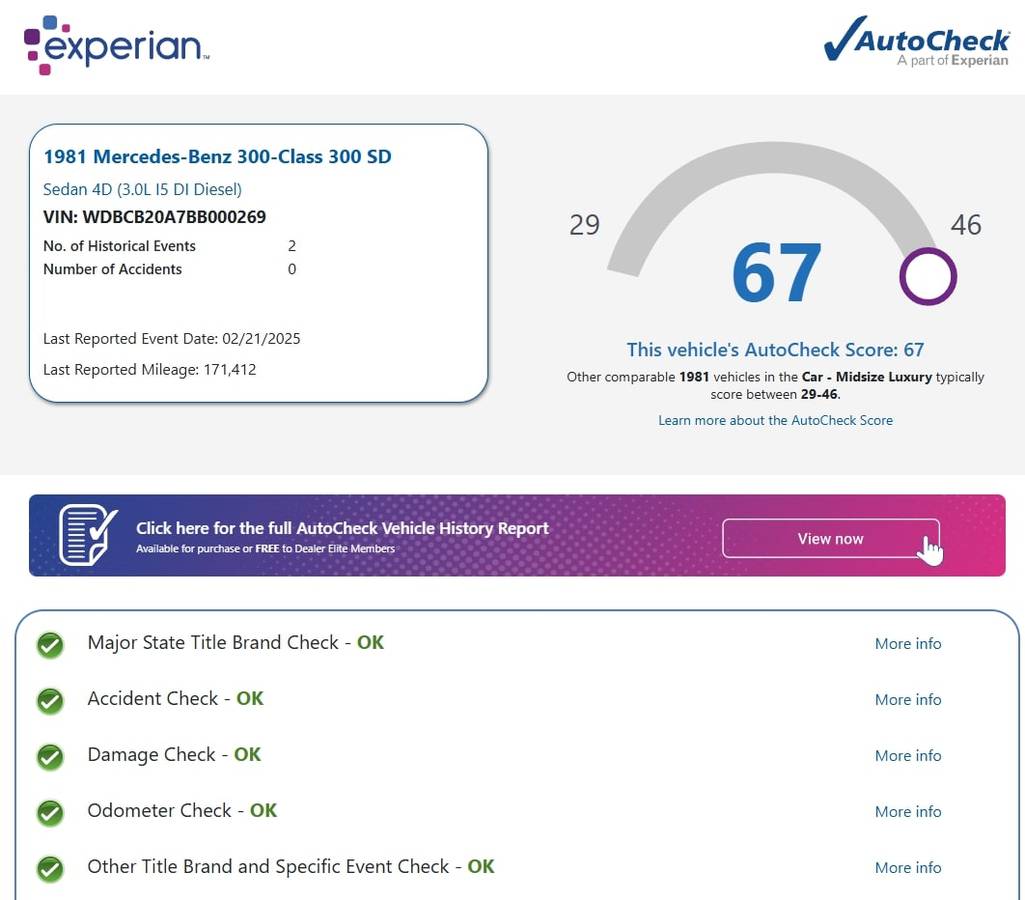Open Learn more about the AutoCheck Score
1025x900 pixels.
coord(775,420)
